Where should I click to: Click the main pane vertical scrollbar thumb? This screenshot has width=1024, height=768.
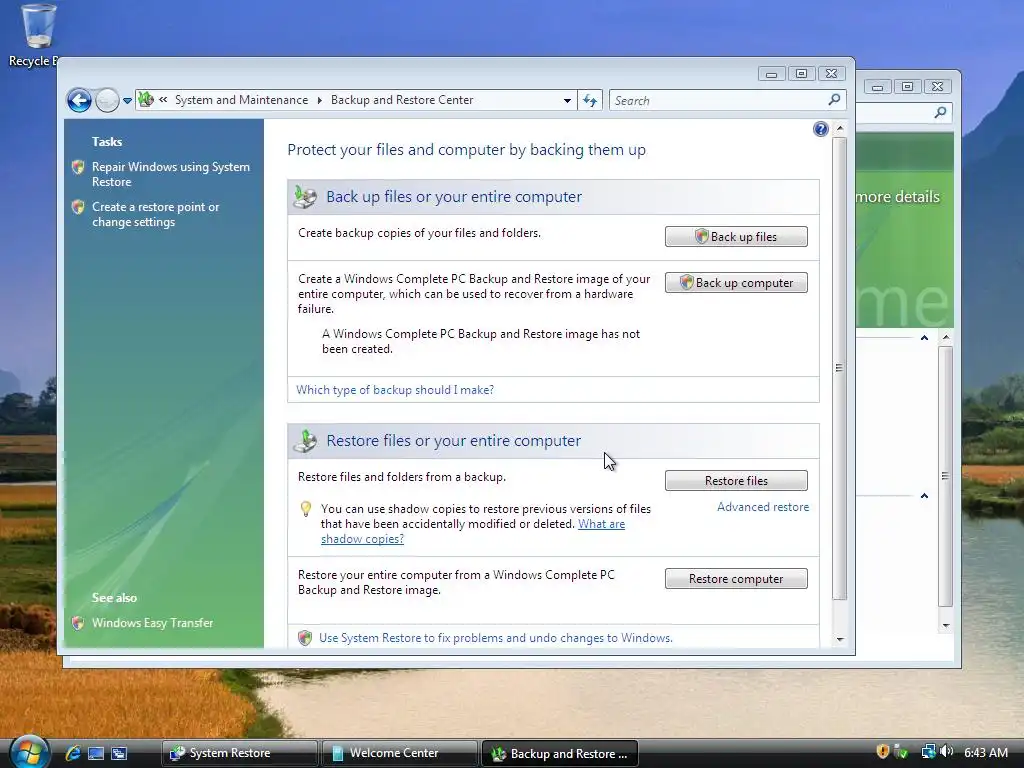840,368
